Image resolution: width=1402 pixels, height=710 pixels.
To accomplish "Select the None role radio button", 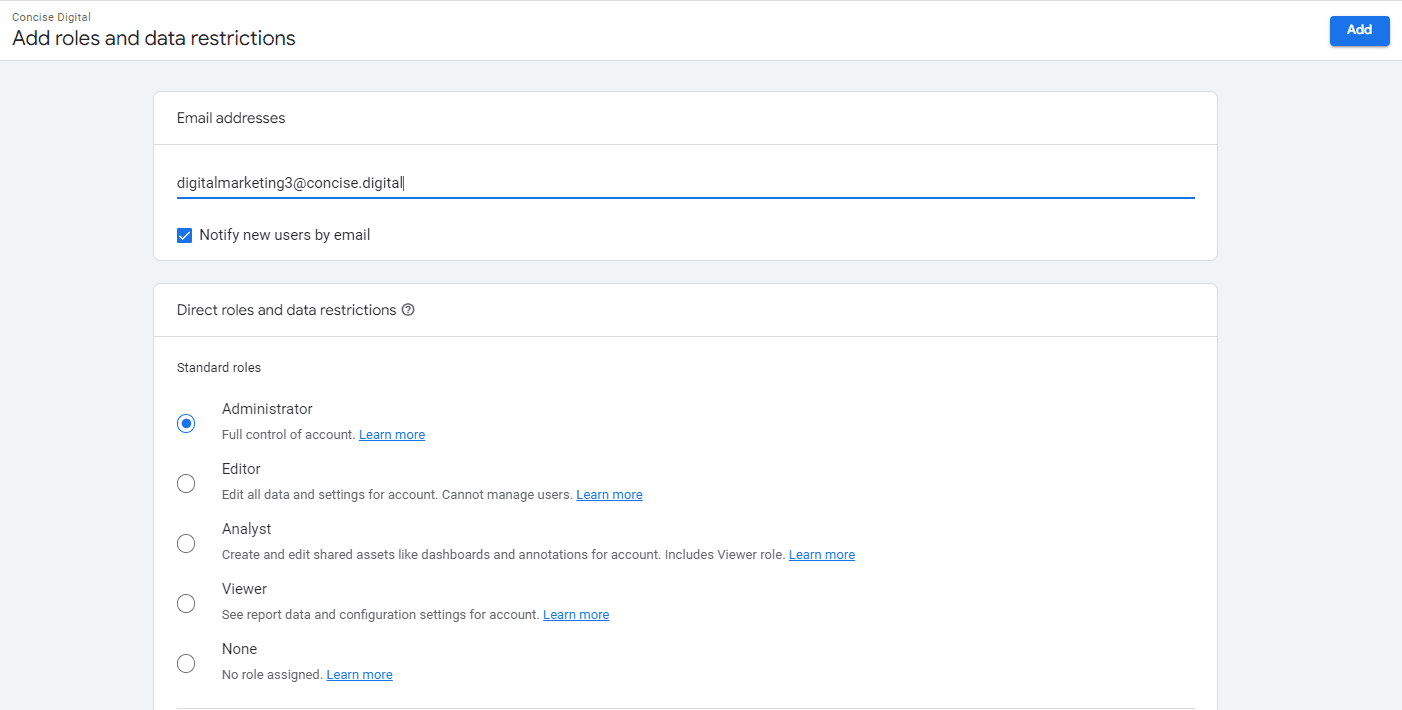I will pyautogui.click(x=186, y=663).
